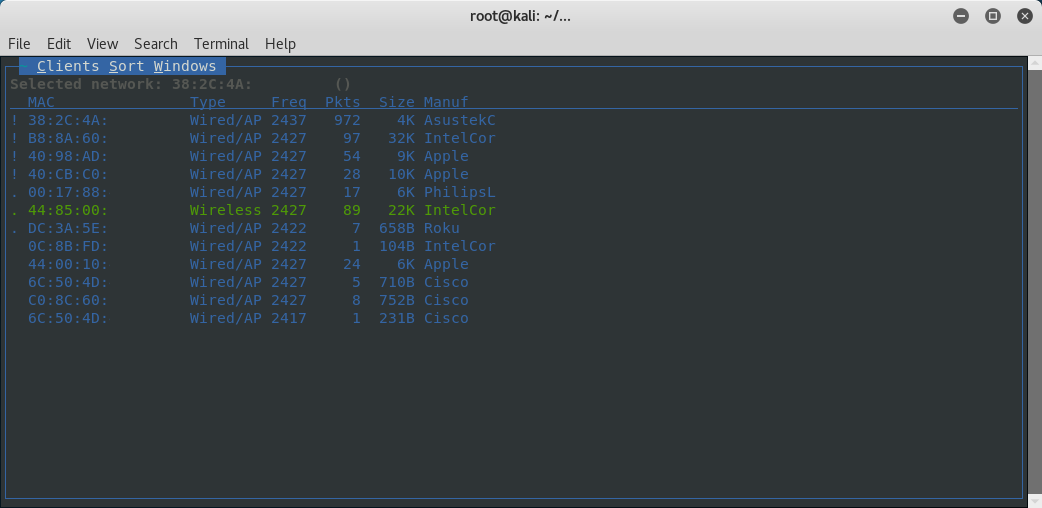Click the Manuf column header
This screenshot has height=508, width=1042.
(446, 102)
